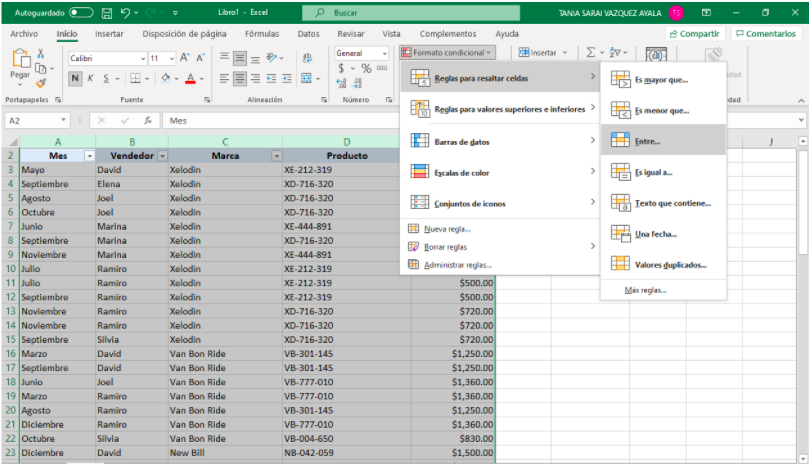
Task: Click the thousands separator 000 icon
Action: point(382,68)
